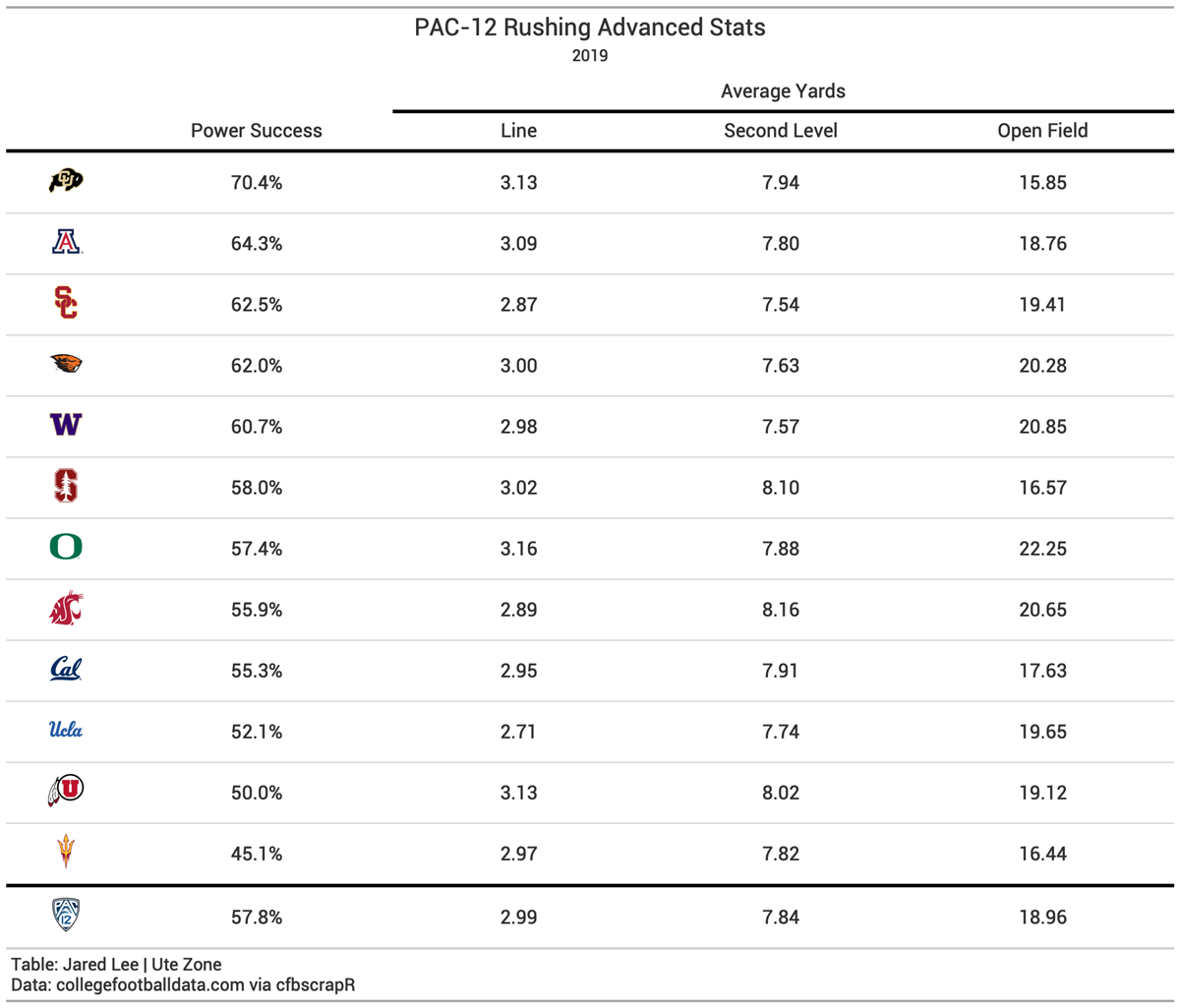Screen dimensions: 1180x1008
Task: Select the USC Trojans logo
Action: [x=66, y=303]
